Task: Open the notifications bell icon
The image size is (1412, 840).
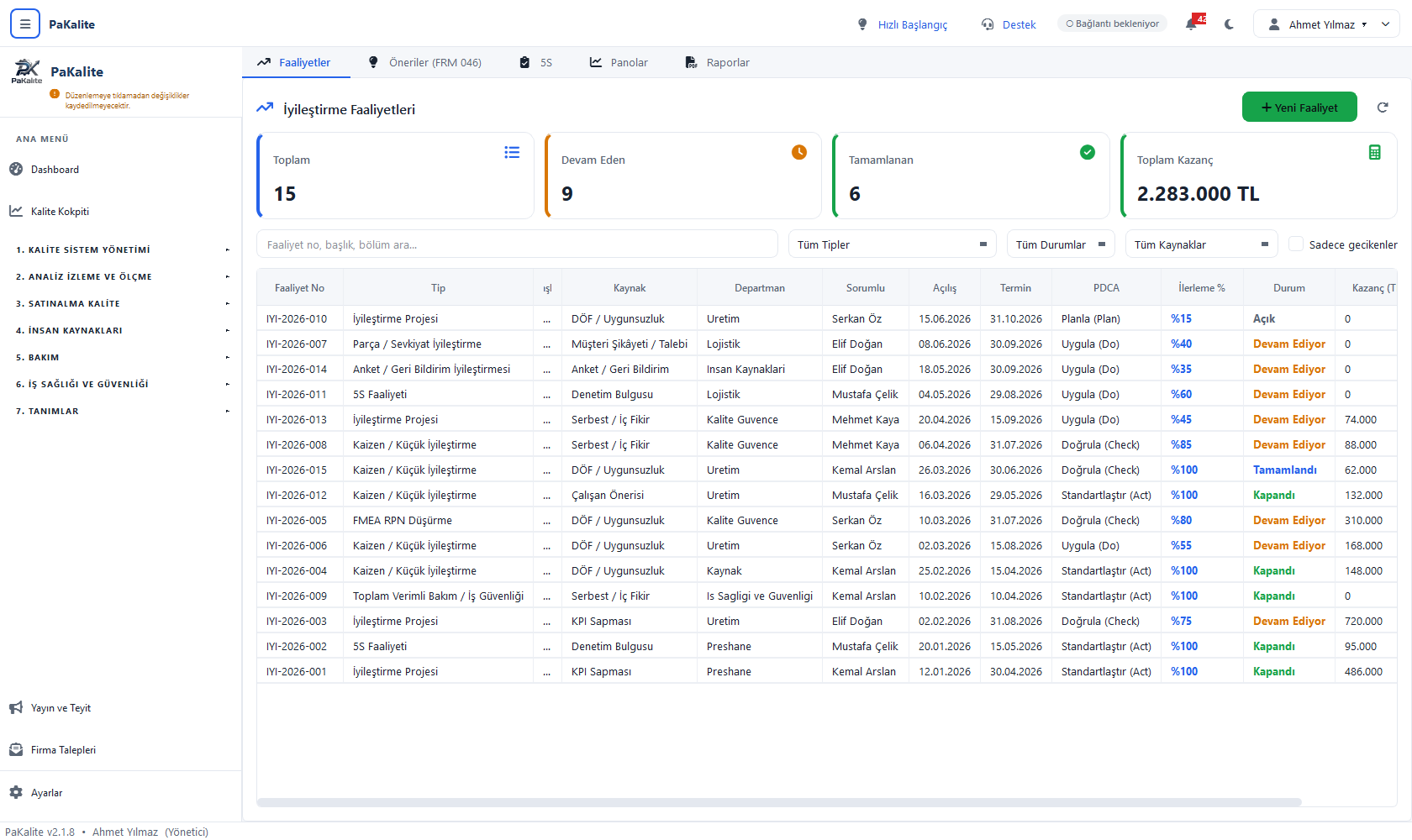Action: (1191, 24)
